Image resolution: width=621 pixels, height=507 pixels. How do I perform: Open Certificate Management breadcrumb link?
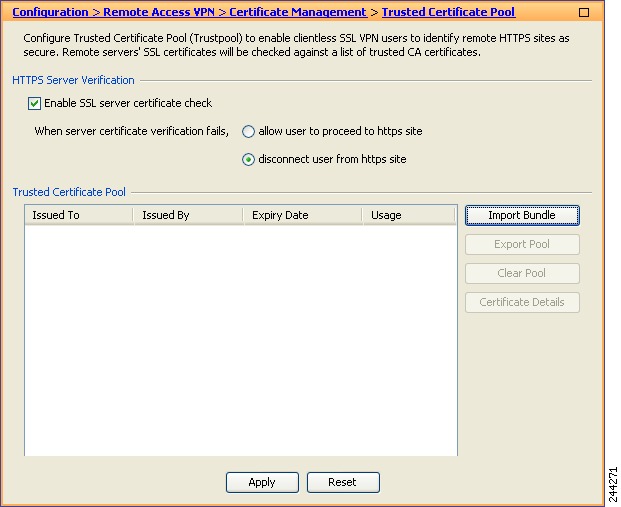click(298, 12)
